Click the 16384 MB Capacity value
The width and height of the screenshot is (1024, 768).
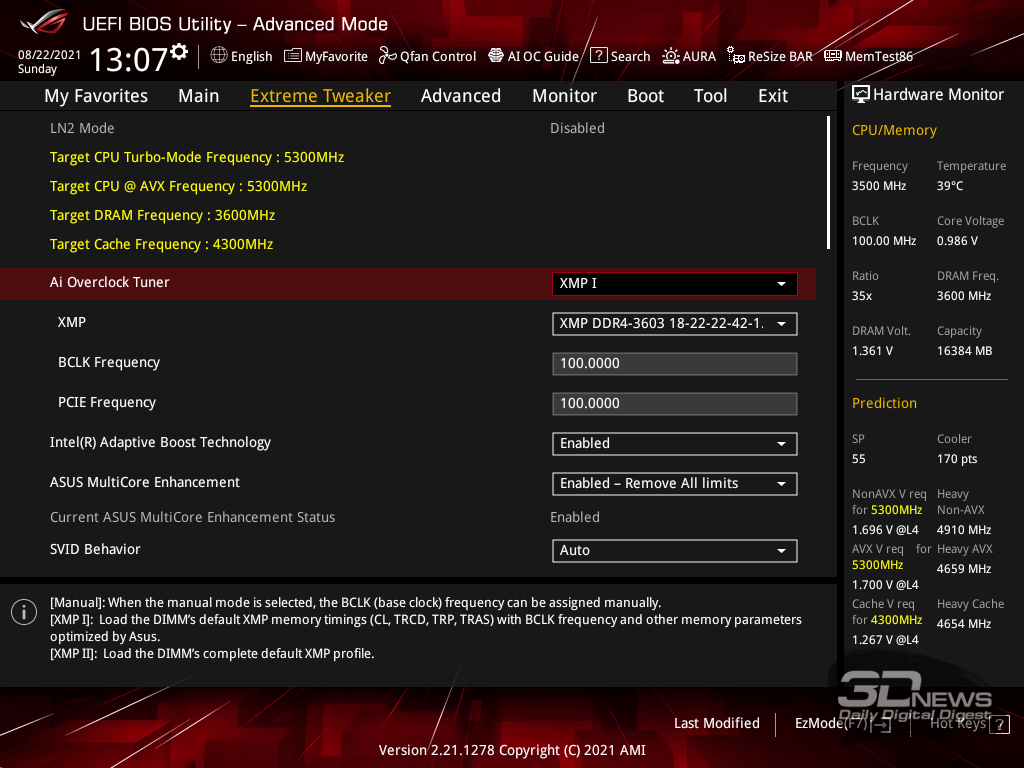click(x=965, y=351)
